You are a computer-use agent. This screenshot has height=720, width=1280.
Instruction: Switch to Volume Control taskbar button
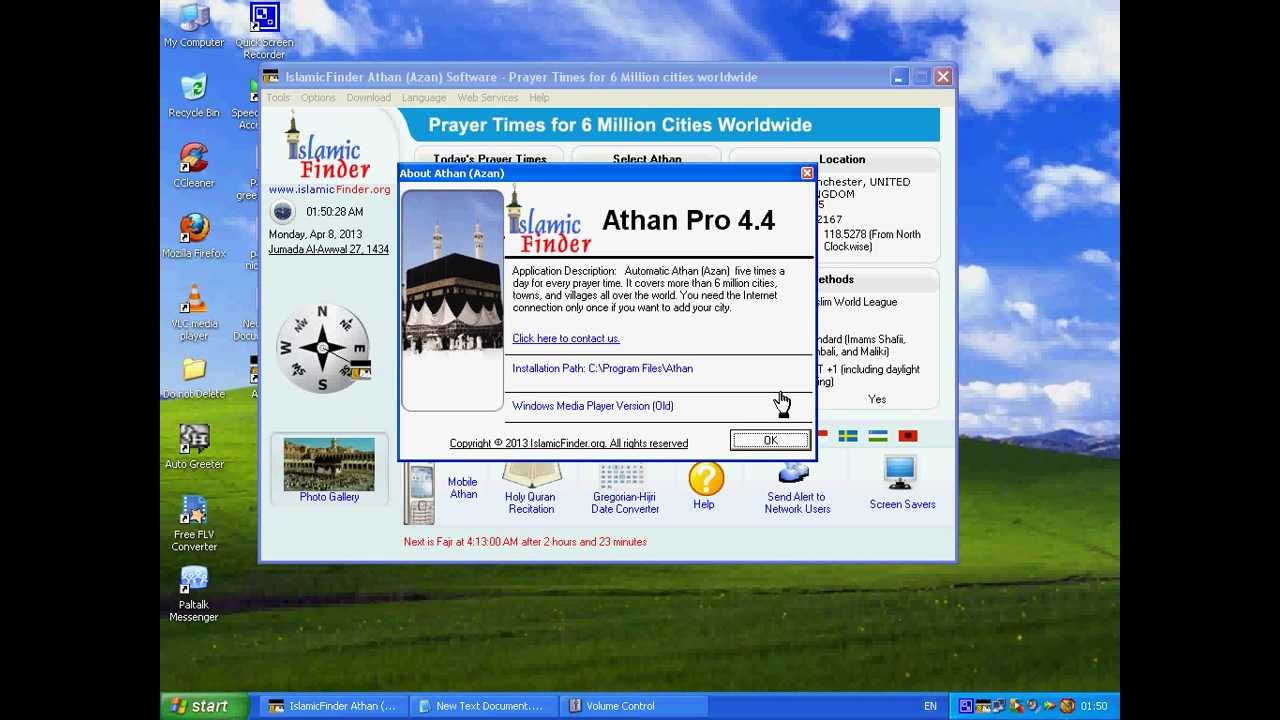click(634, 706)
